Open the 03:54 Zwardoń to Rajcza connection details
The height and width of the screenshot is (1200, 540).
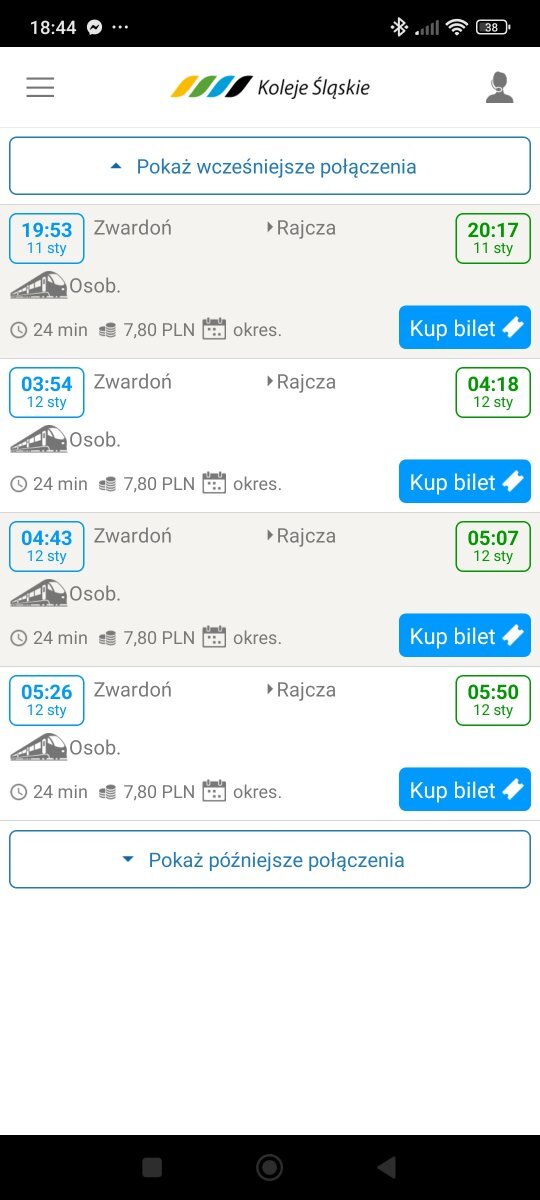pos(270,436)
